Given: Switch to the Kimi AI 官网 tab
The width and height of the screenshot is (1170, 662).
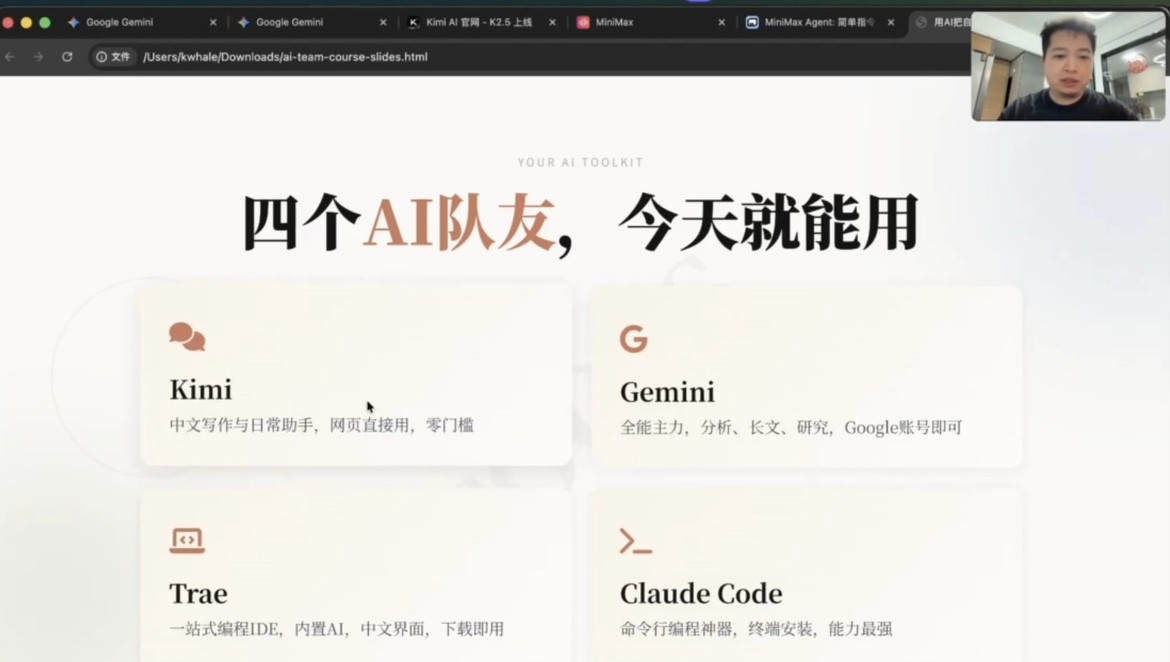Looking at the screenshot, I should pyautogui.click(x=478, y=22).
